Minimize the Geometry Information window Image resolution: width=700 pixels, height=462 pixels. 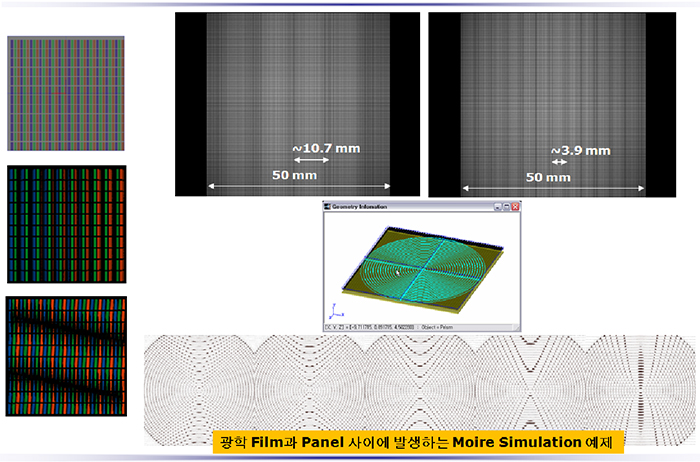point(495,207)
